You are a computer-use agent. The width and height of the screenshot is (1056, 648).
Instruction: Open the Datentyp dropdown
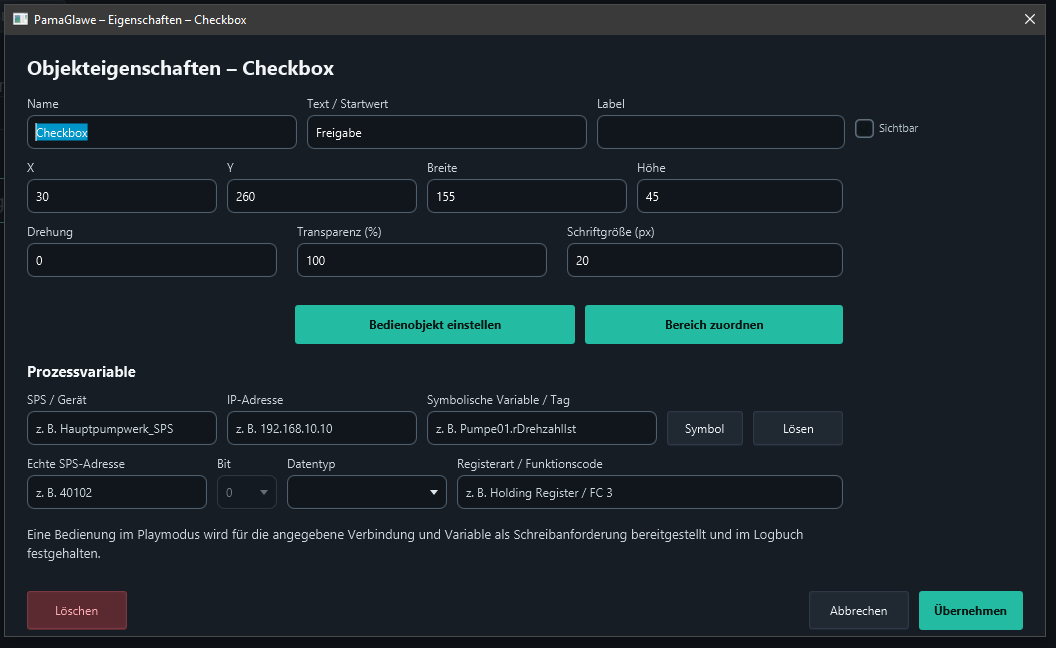click(366, 492)
